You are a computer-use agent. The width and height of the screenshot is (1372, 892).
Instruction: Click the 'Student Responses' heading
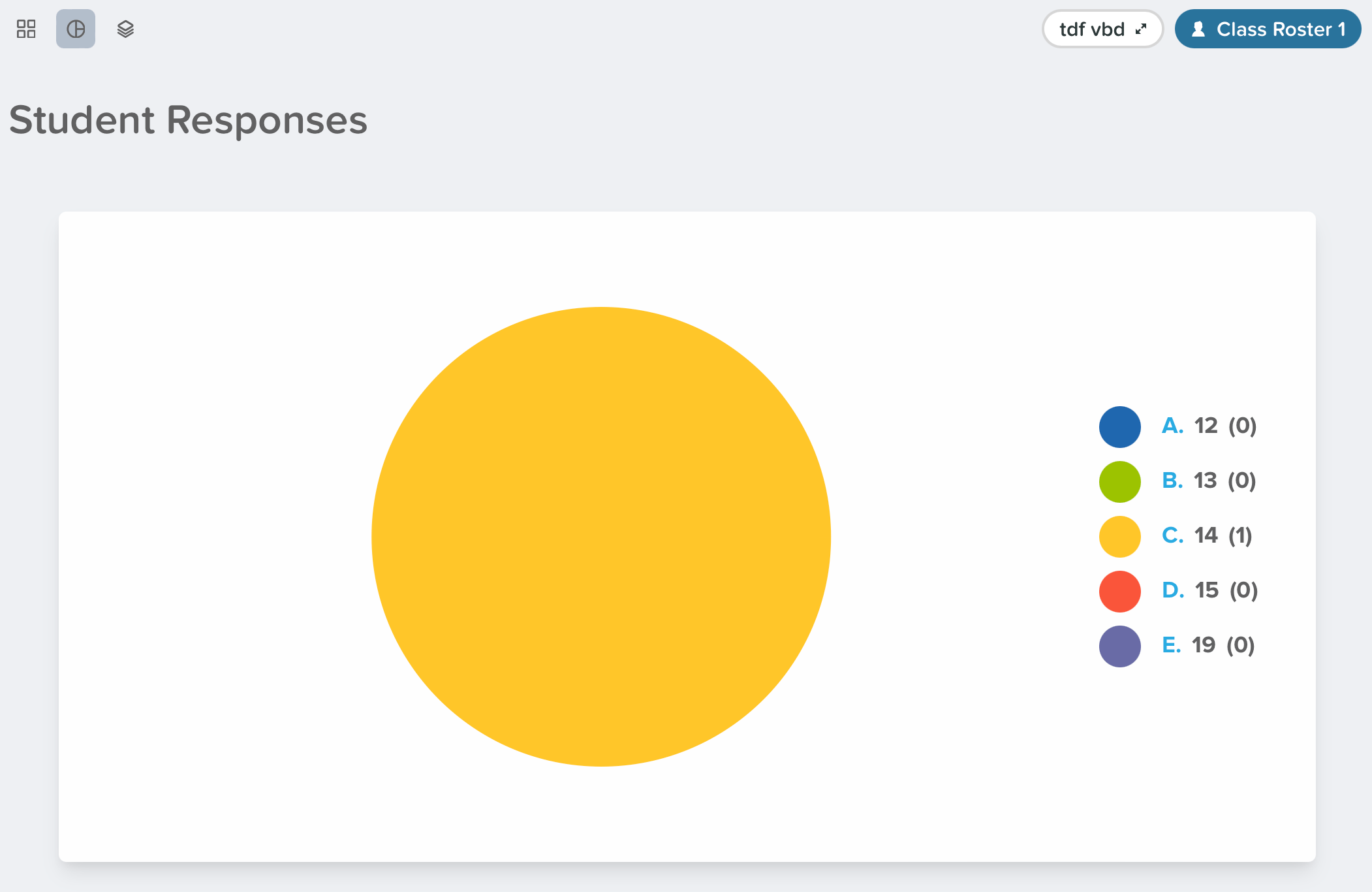[x=189, y=120]
